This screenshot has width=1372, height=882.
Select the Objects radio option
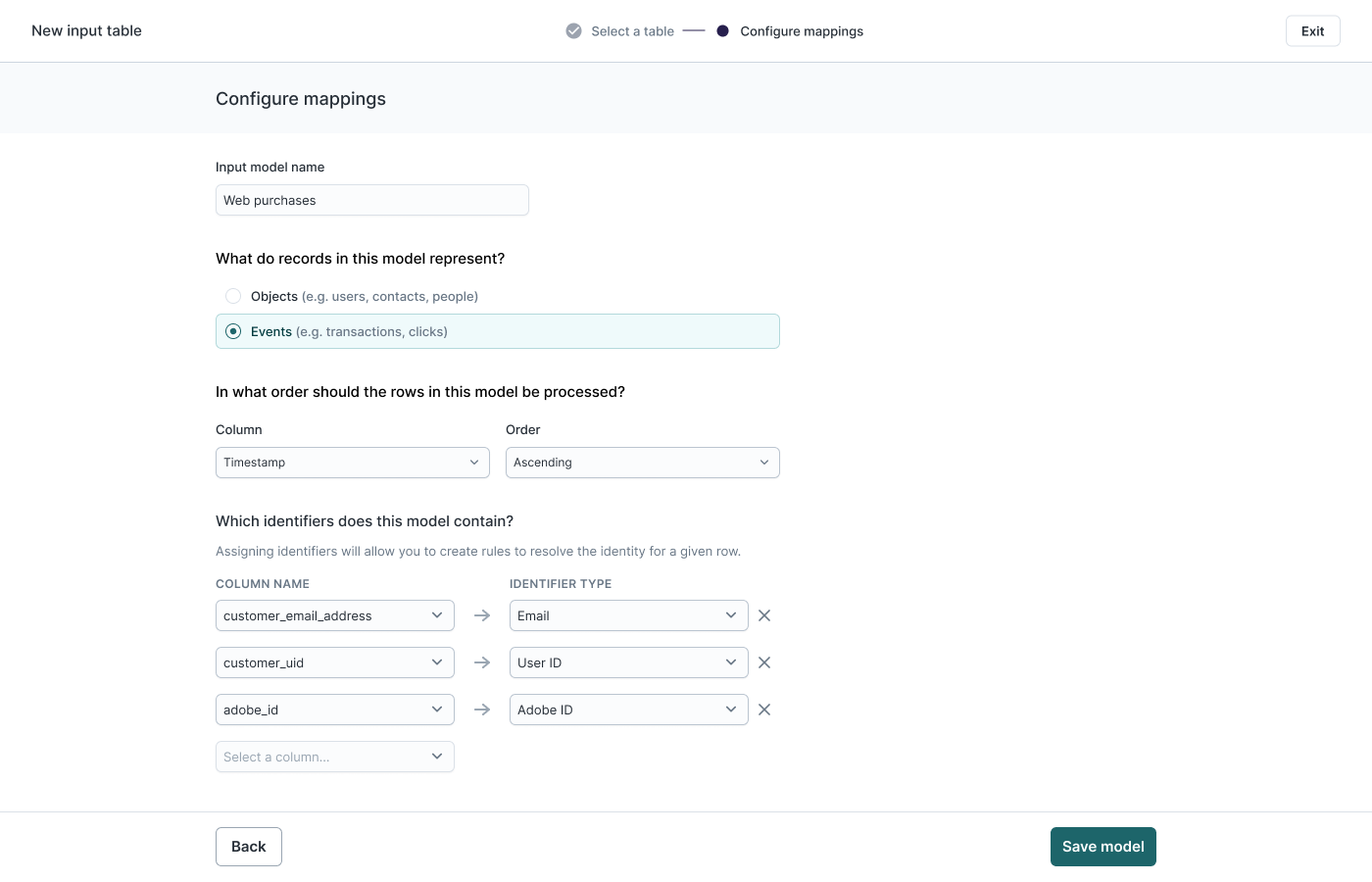[233, 296]
